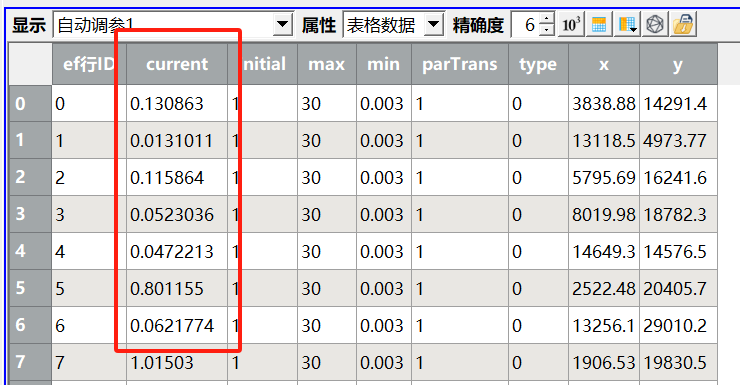Click y cell 29010.2

(678, 326)
